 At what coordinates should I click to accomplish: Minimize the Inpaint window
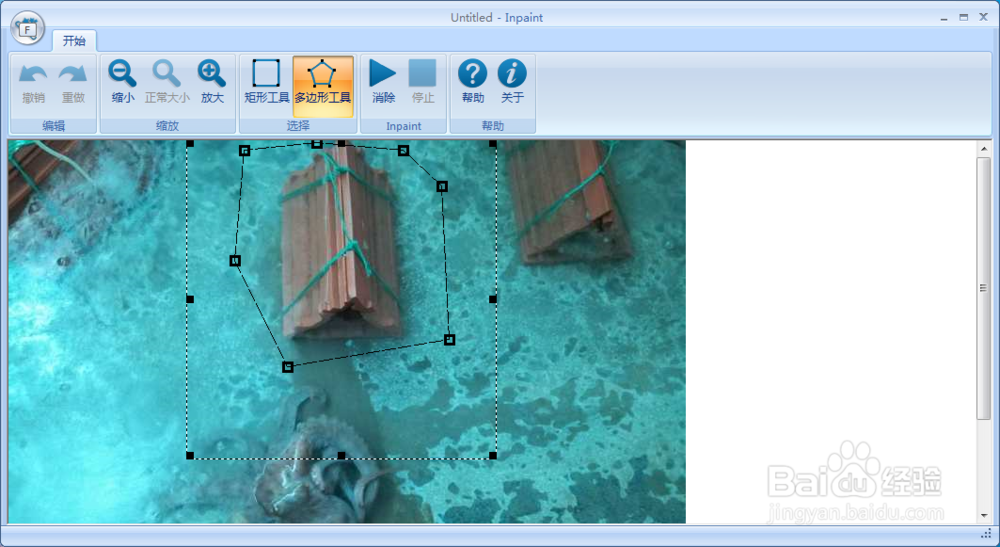pyautogui.click(x=943, y=18)
